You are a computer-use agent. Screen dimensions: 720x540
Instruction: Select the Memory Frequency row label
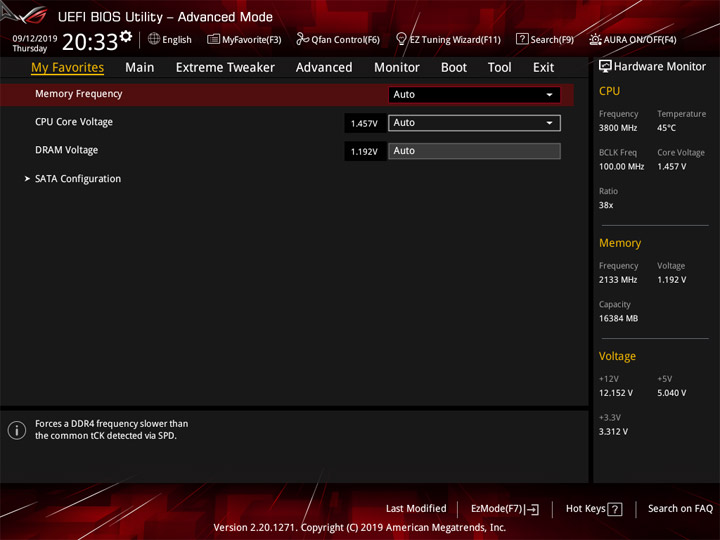pos(79,94)
